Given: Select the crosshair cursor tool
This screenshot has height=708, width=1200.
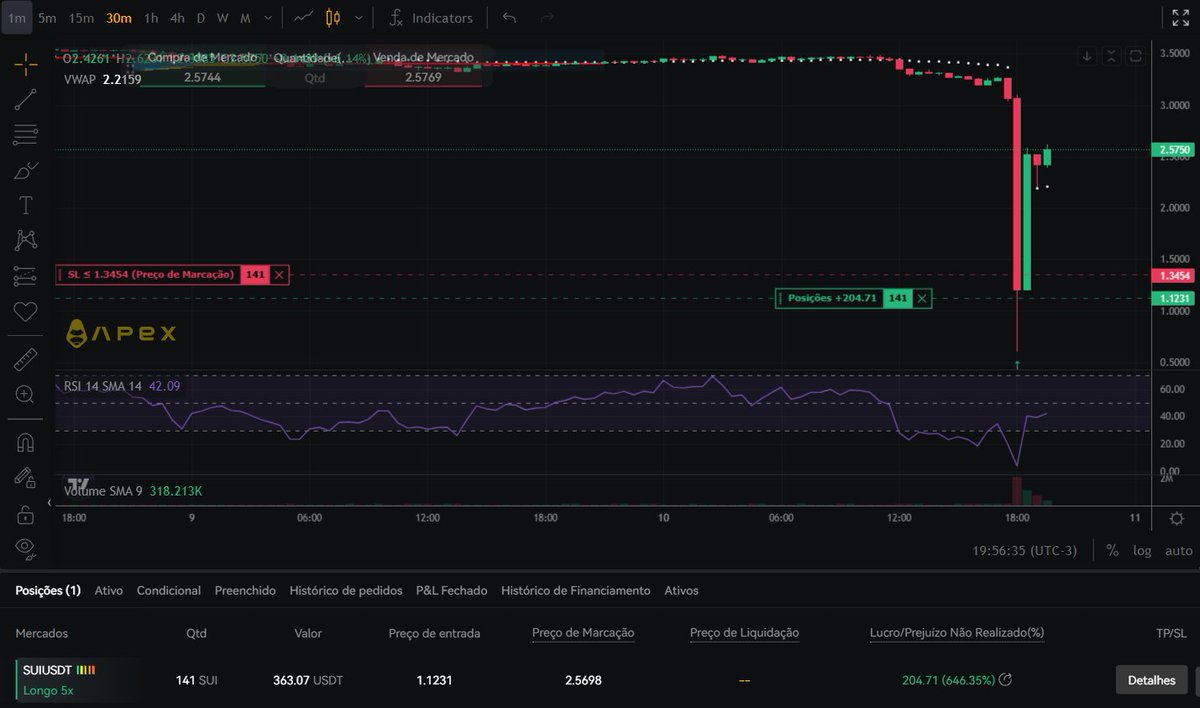Looking at the screenshot, I should (25, 63).
